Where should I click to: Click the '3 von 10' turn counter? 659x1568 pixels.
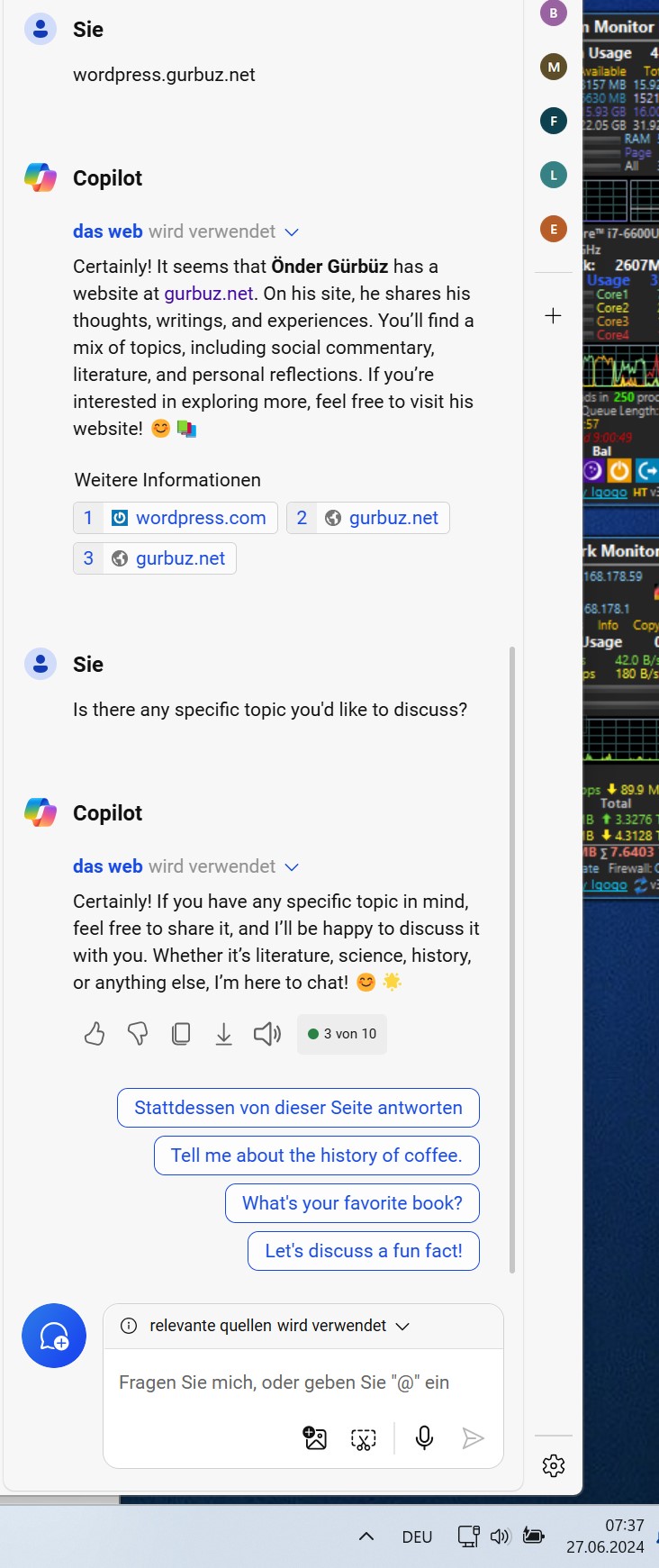(x=342, y=1034)
